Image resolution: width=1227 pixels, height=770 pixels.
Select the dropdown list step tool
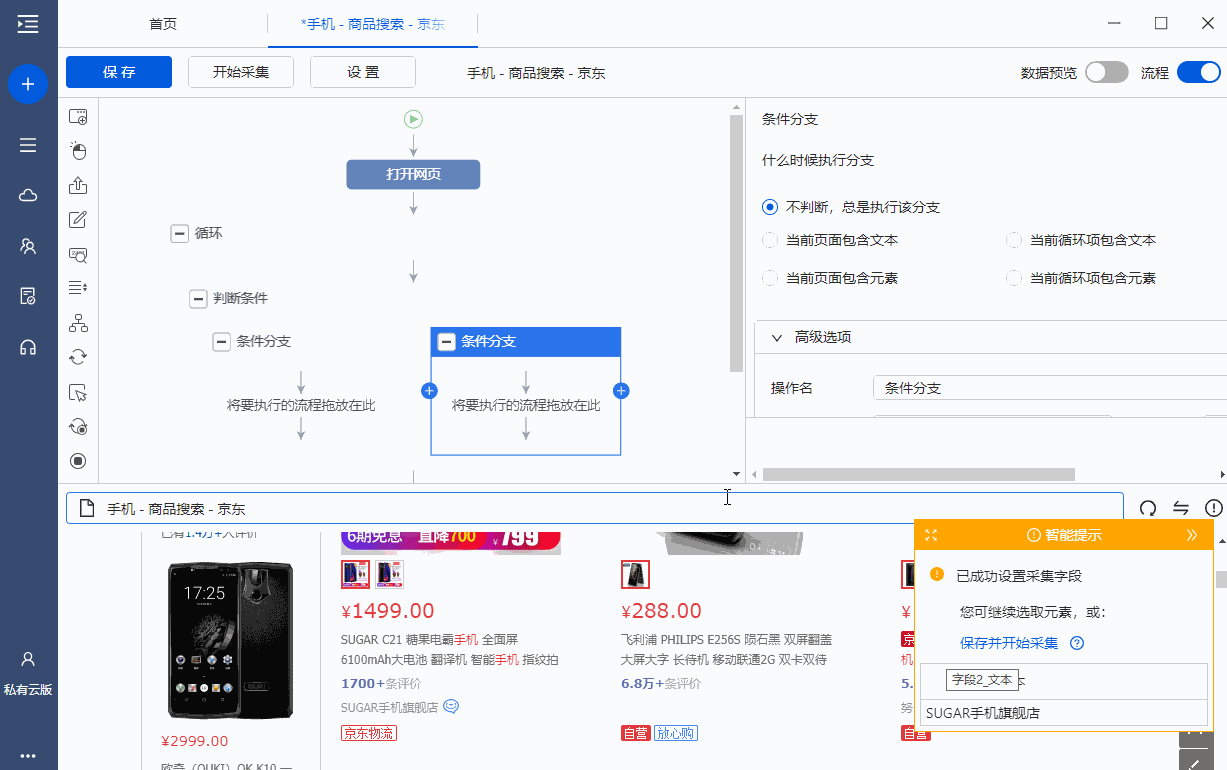[x=78, y=288]
